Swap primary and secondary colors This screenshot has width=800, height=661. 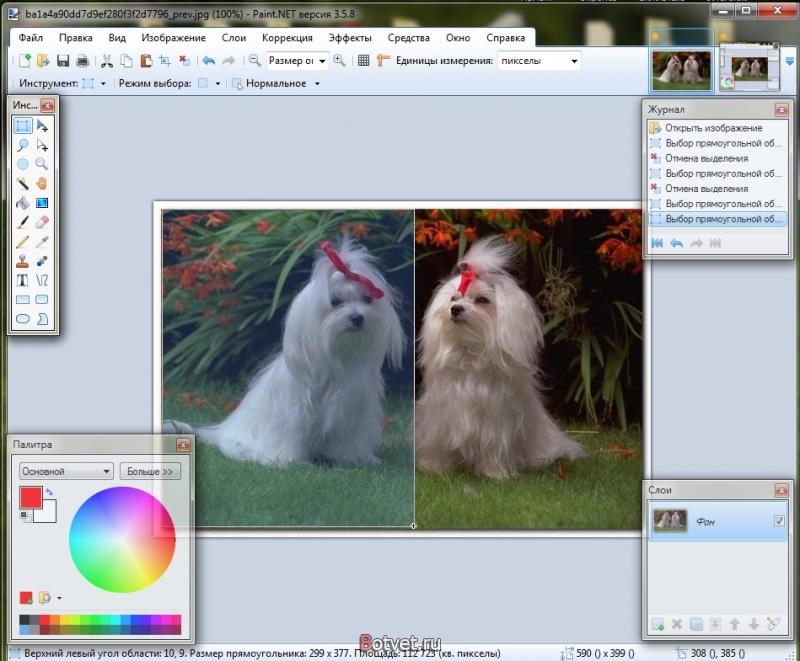[x=49, y=492]
